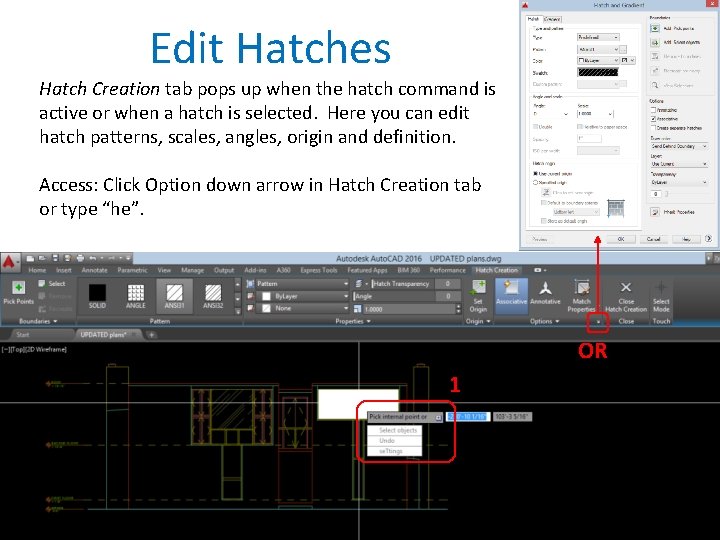Choose the ANGLE hatch pattern
This screenshot has width=720, height=540.
135,296
